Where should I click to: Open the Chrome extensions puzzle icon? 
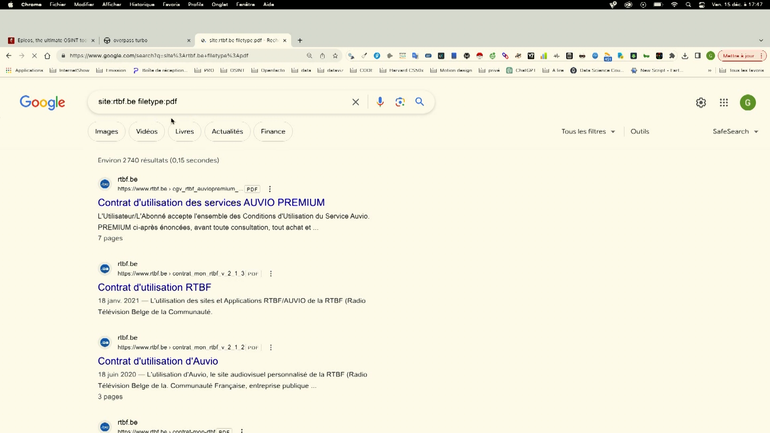point(672,55)
